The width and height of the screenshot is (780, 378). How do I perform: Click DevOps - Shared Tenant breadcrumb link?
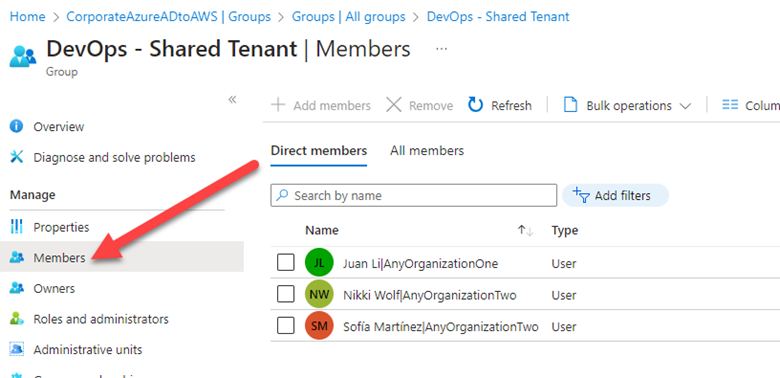pyautogui.click(x=498, y=16)
